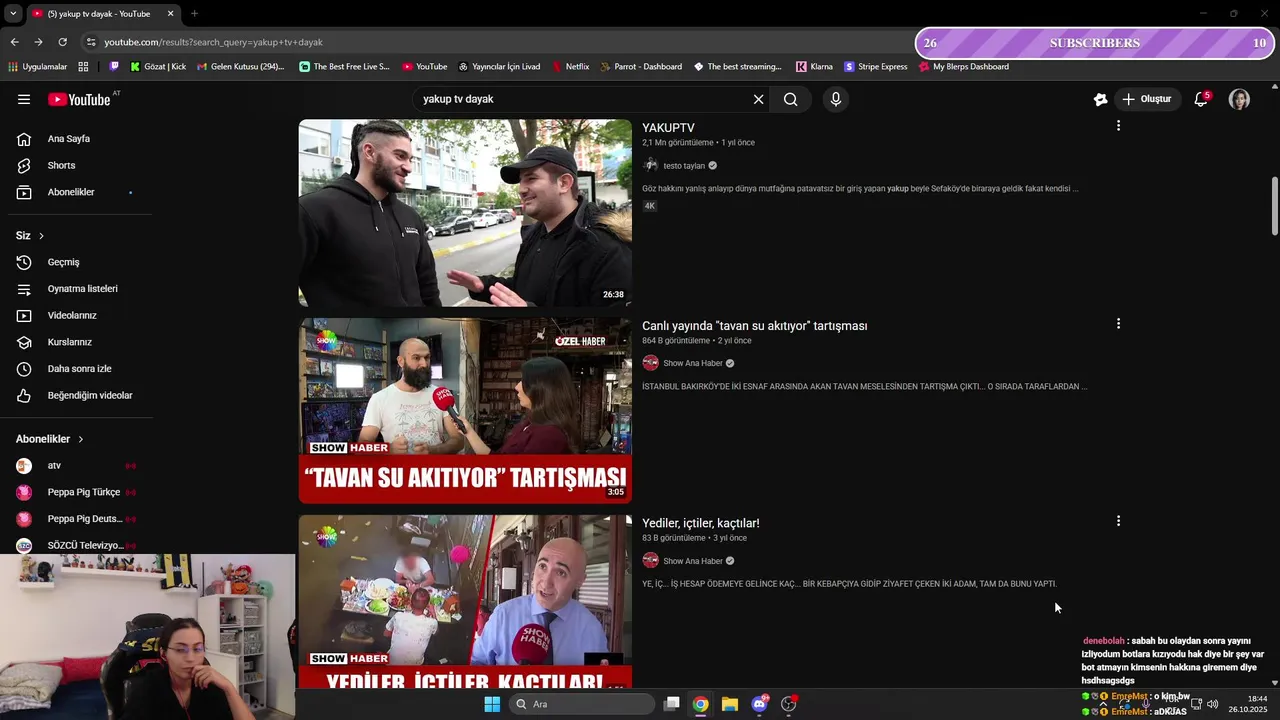Open the Parrot - Dashboard bookmark

(641, 67)
